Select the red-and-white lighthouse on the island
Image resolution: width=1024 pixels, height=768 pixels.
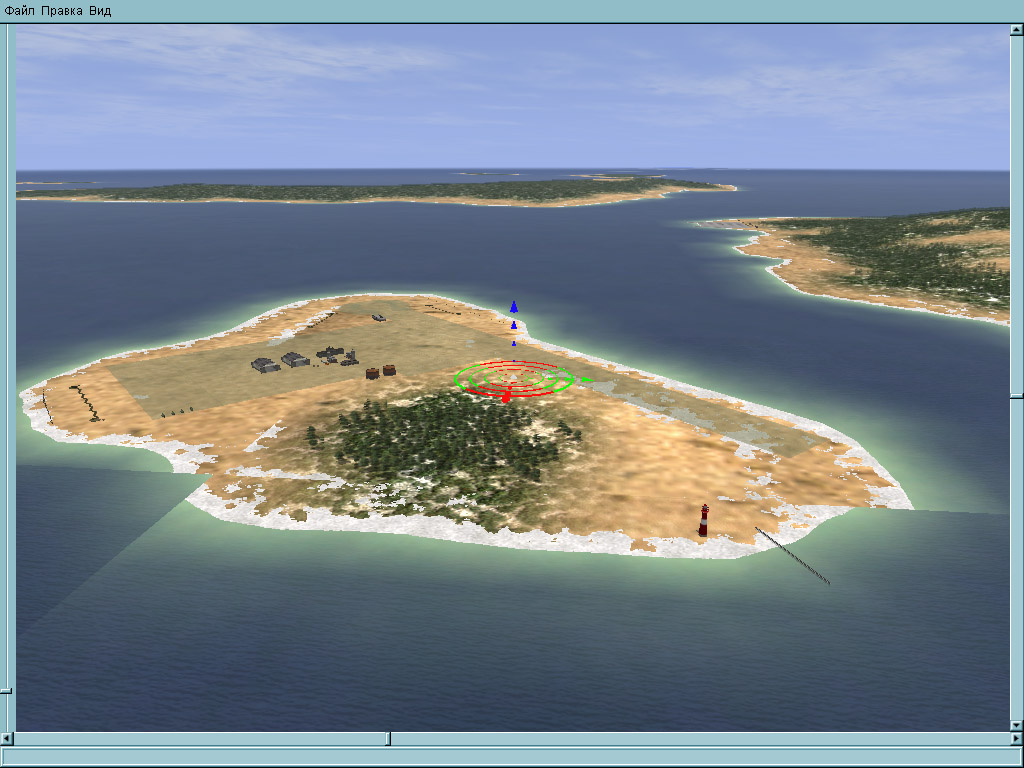tap(704, 520)
